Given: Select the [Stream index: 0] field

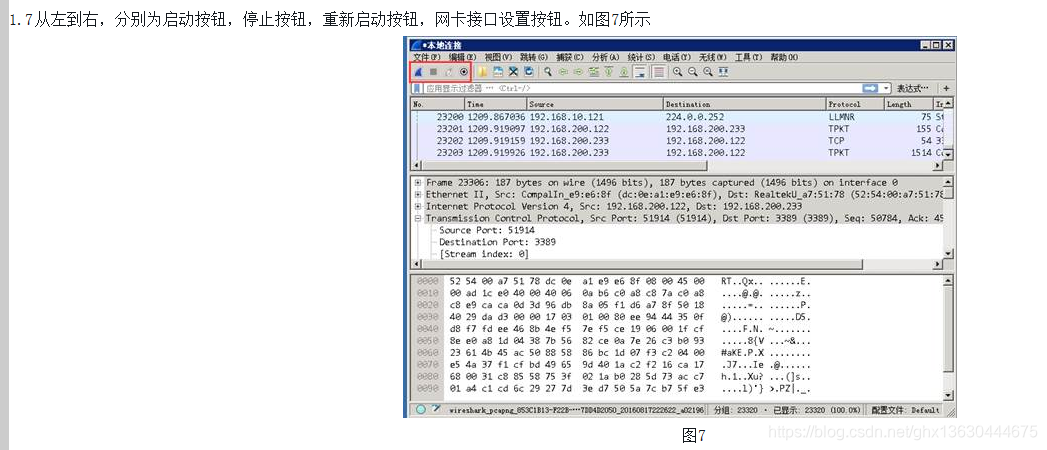Looking at the screenshot, I should tap(484, 254).
